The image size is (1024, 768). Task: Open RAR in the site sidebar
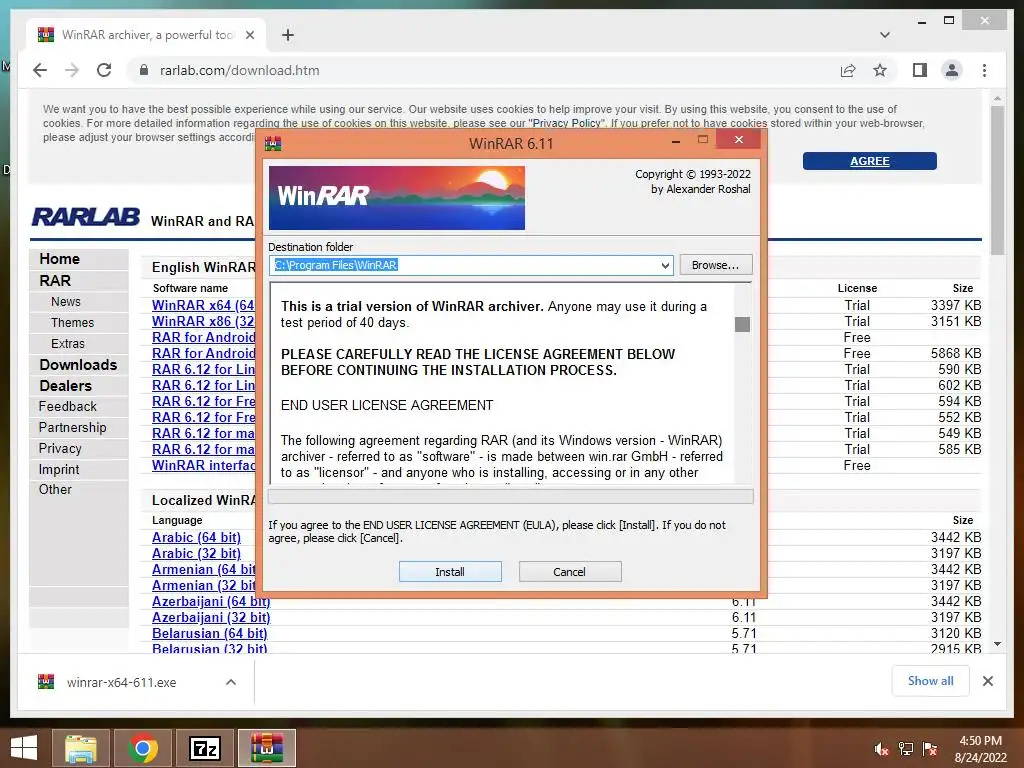point(55,281)
